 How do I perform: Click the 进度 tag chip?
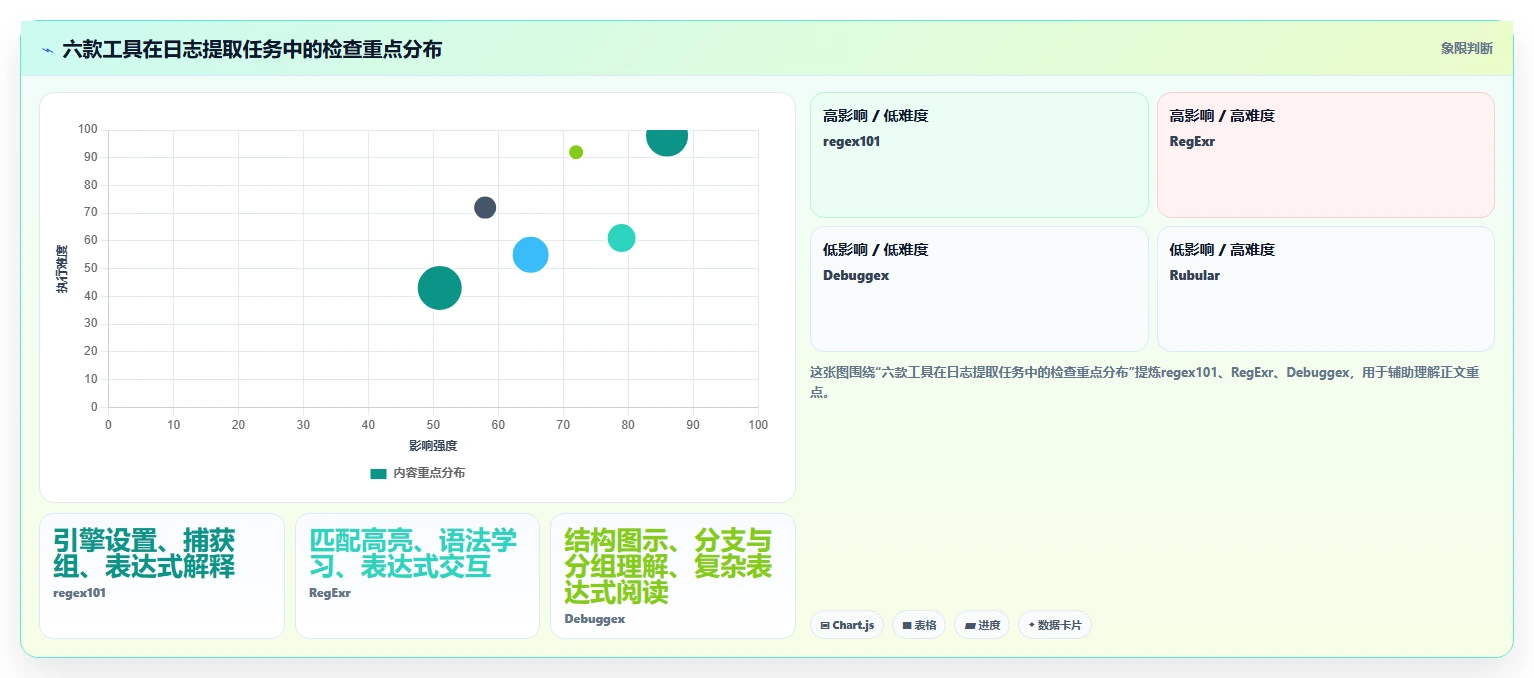(x=982, y=625)
